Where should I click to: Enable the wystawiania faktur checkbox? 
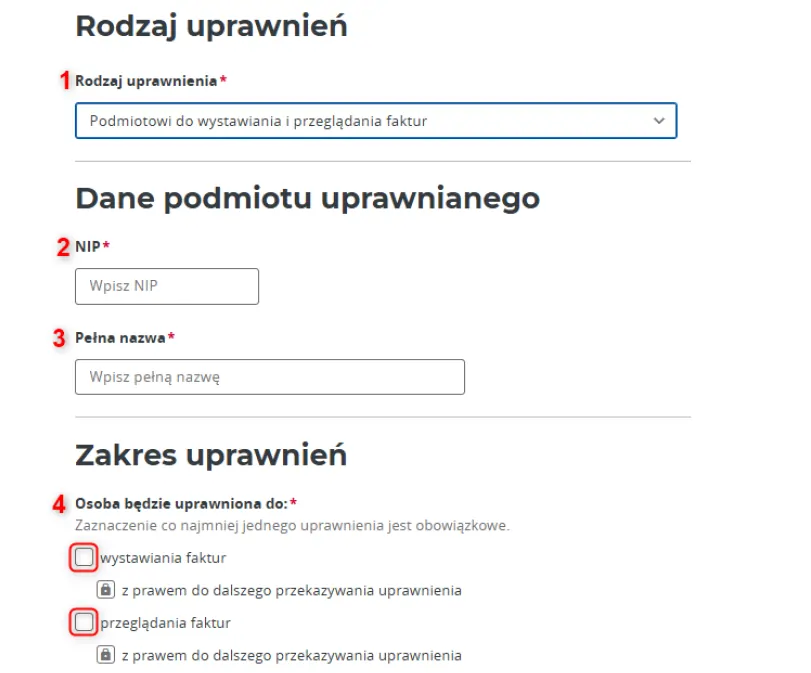[x=84, y=557]
